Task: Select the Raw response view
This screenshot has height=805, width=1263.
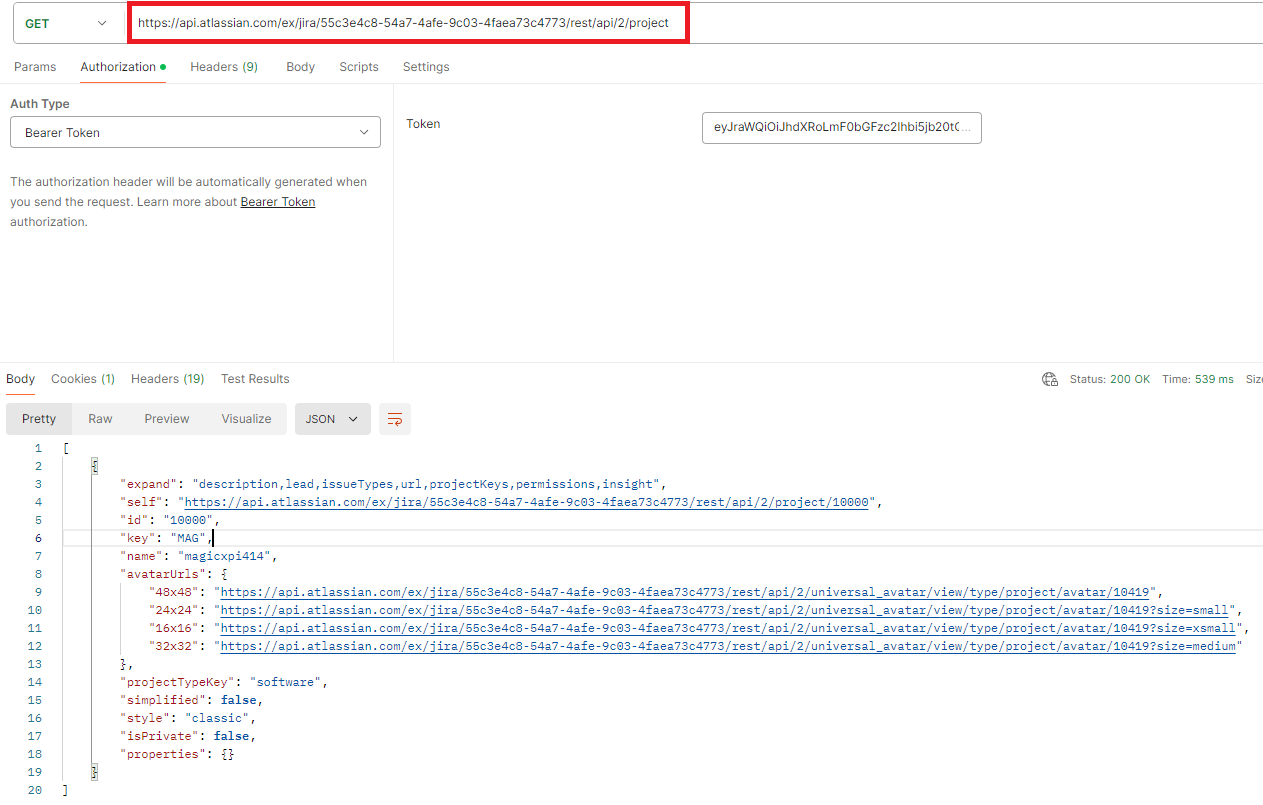Action: click(x=100, y=419)
